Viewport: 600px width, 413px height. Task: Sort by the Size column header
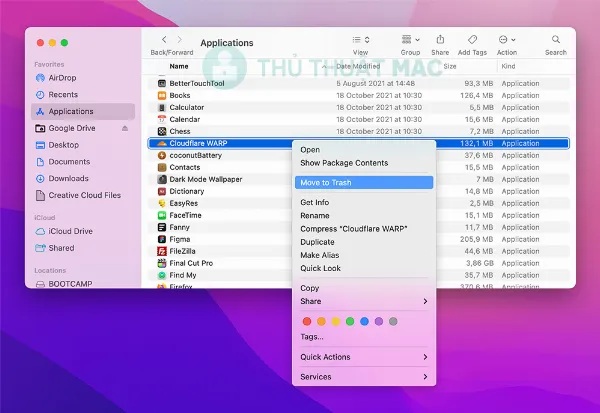(450, 66)
